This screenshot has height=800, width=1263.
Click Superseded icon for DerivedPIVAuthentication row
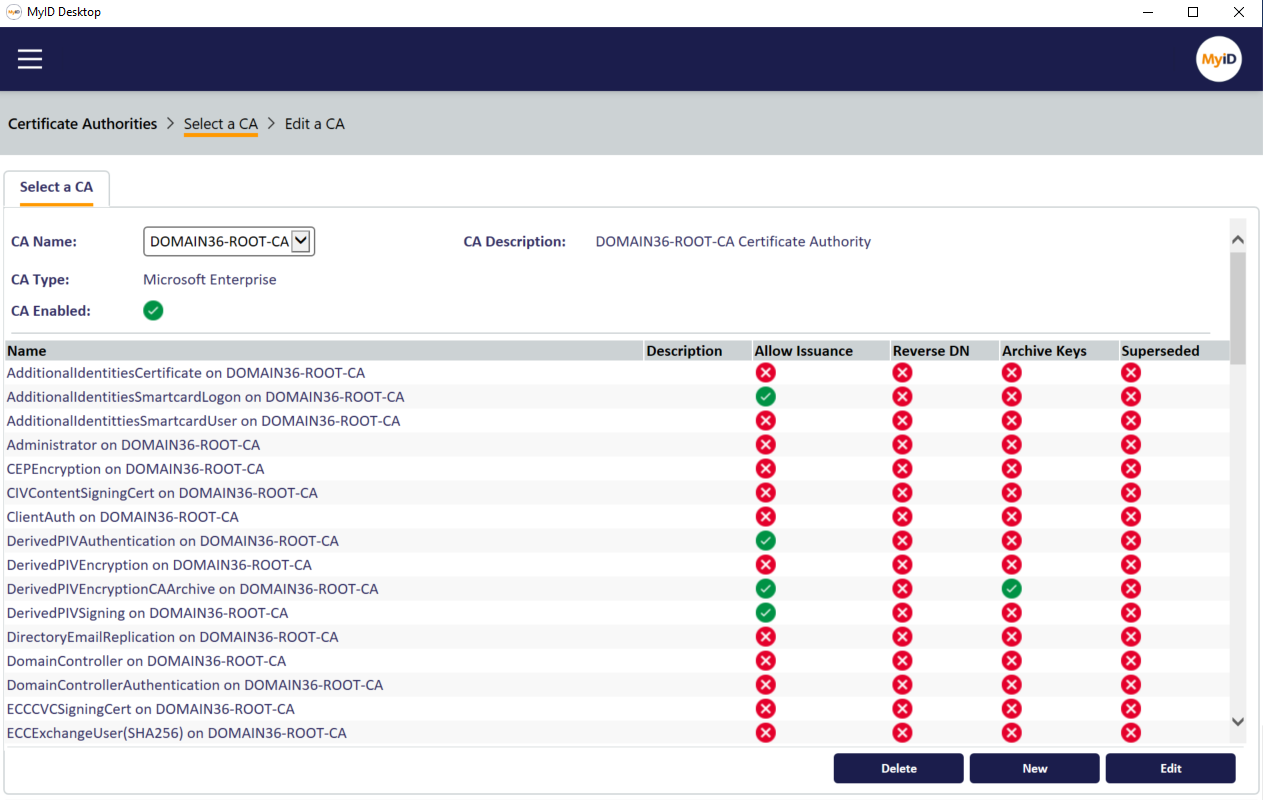(x=1131, y=541)
